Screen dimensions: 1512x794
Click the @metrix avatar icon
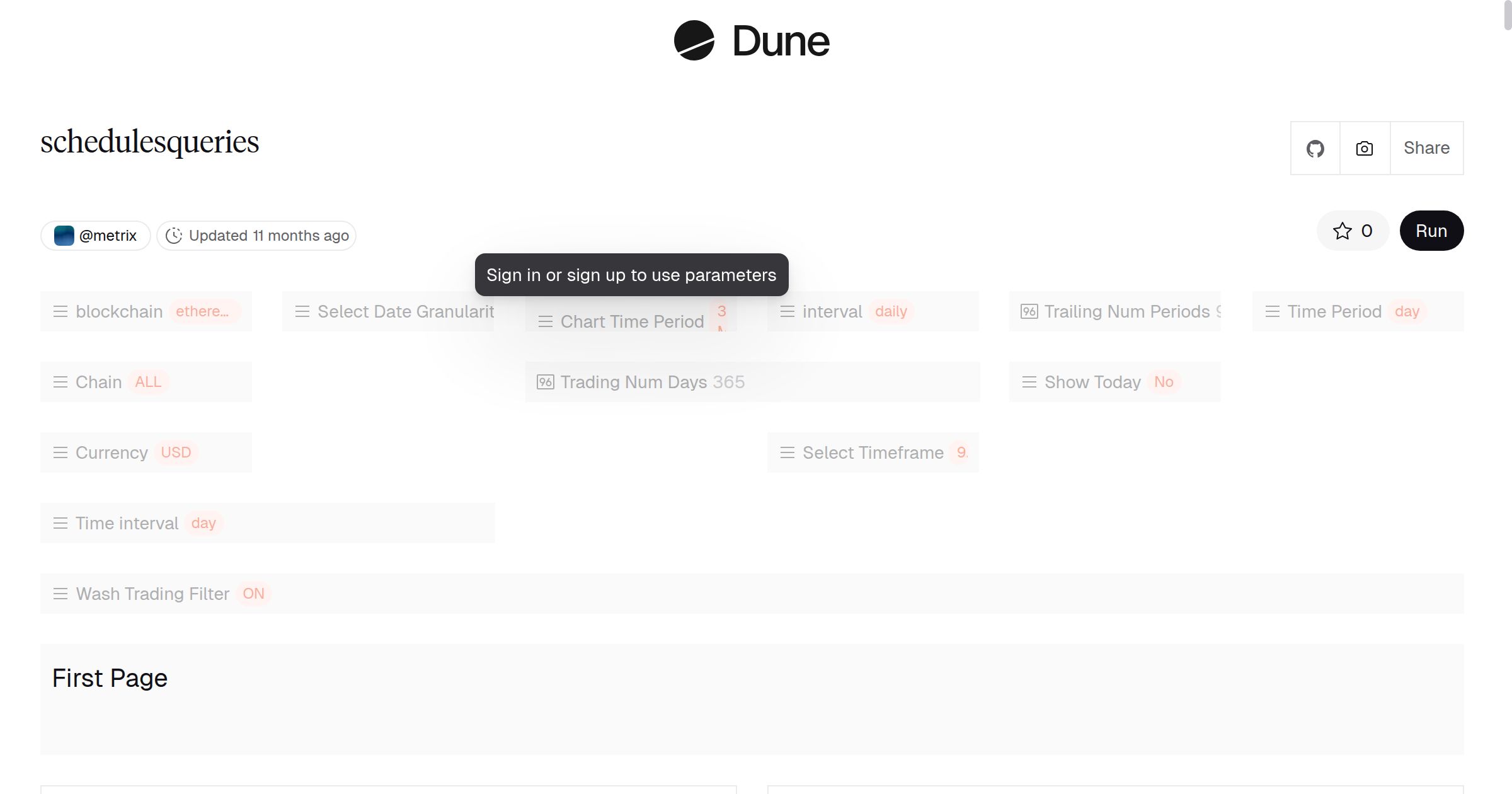click(64, 236)
